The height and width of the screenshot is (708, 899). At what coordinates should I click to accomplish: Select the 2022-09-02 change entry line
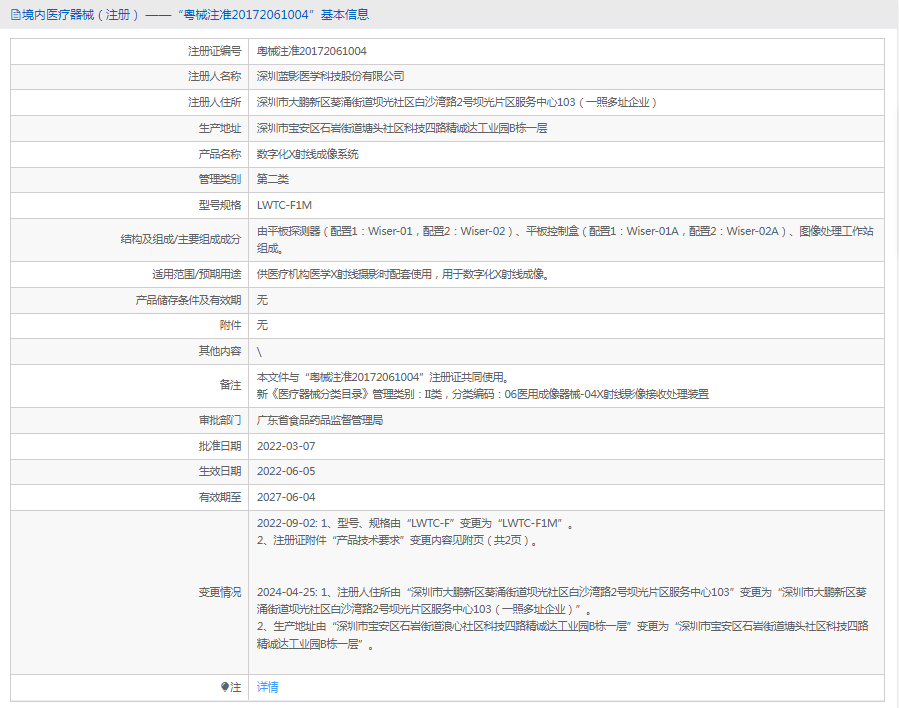415,523
